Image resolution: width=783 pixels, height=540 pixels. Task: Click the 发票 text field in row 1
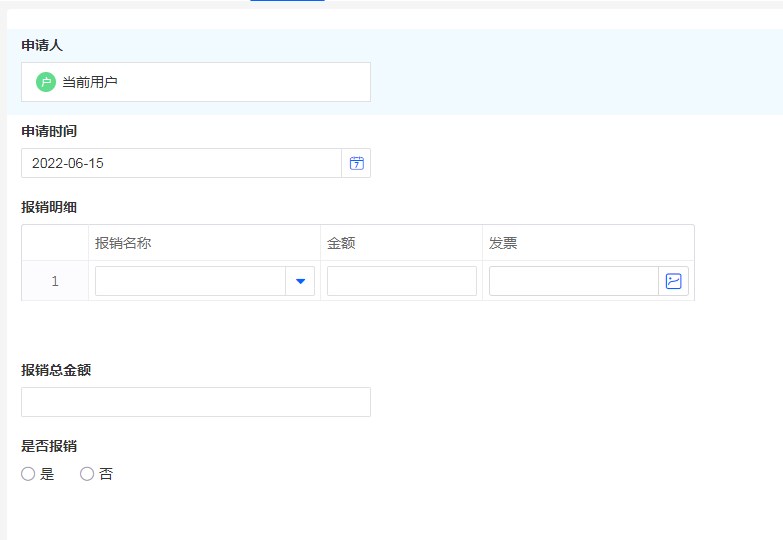click(573, 282)
